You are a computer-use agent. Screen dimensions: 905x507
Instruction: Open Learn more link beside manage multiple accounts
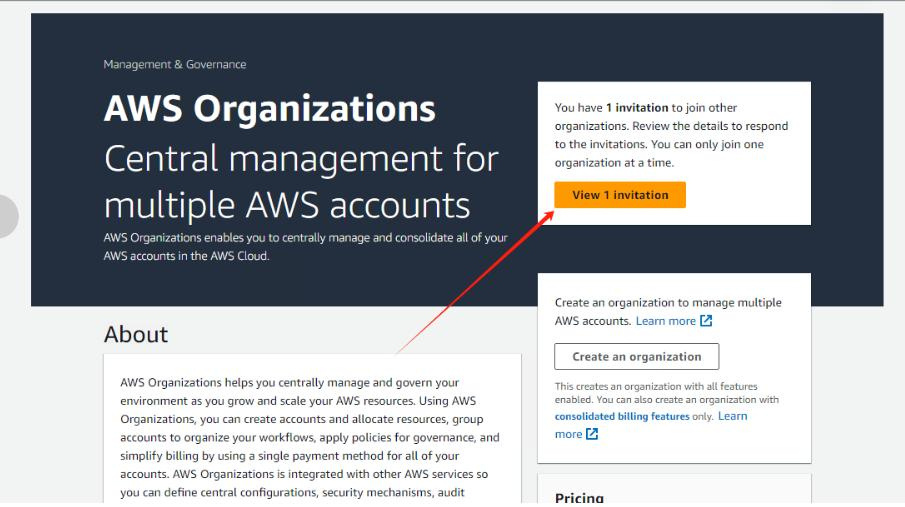[x=665, y=321]
